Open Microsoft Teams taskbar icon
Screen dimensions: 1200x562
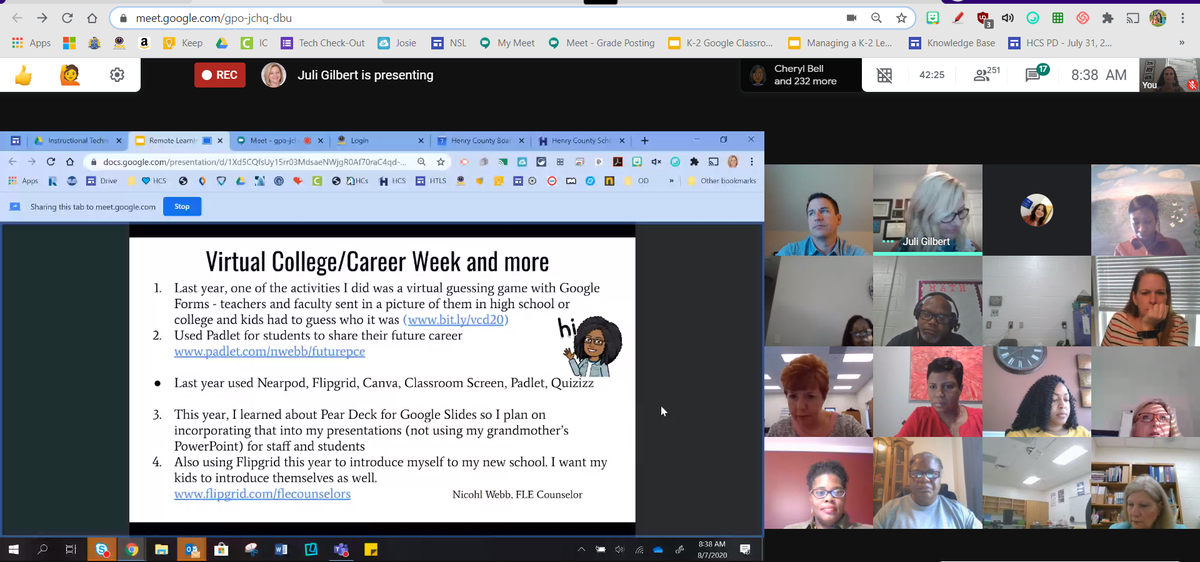340,549
